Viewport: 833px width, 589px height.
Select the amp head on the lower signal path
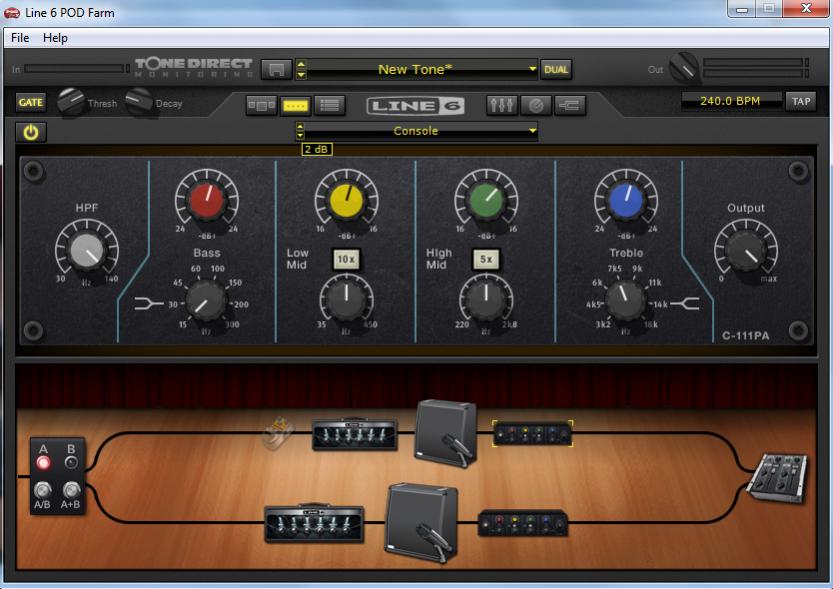(314, 523)
